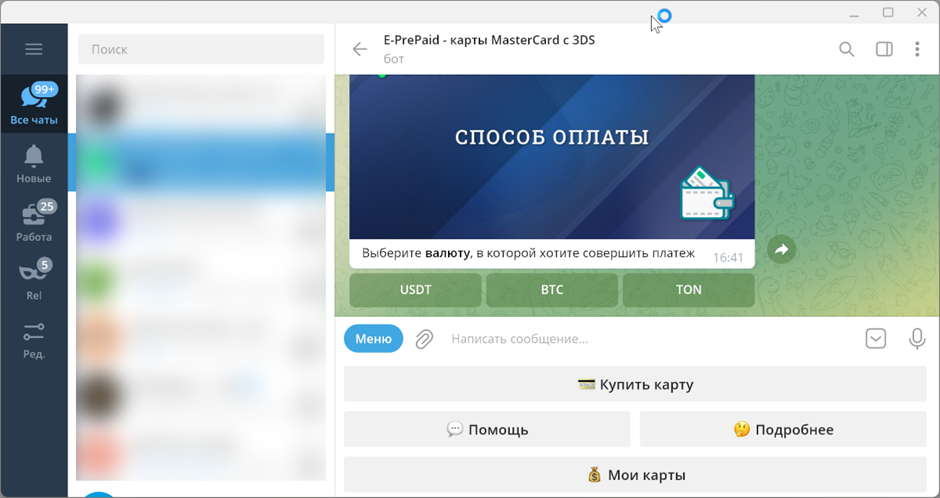Image resolution: width=940 pixels, height=498 pixels.
Task: Hide the bot keyboard toggle icon
Action: tap(876, 339)
